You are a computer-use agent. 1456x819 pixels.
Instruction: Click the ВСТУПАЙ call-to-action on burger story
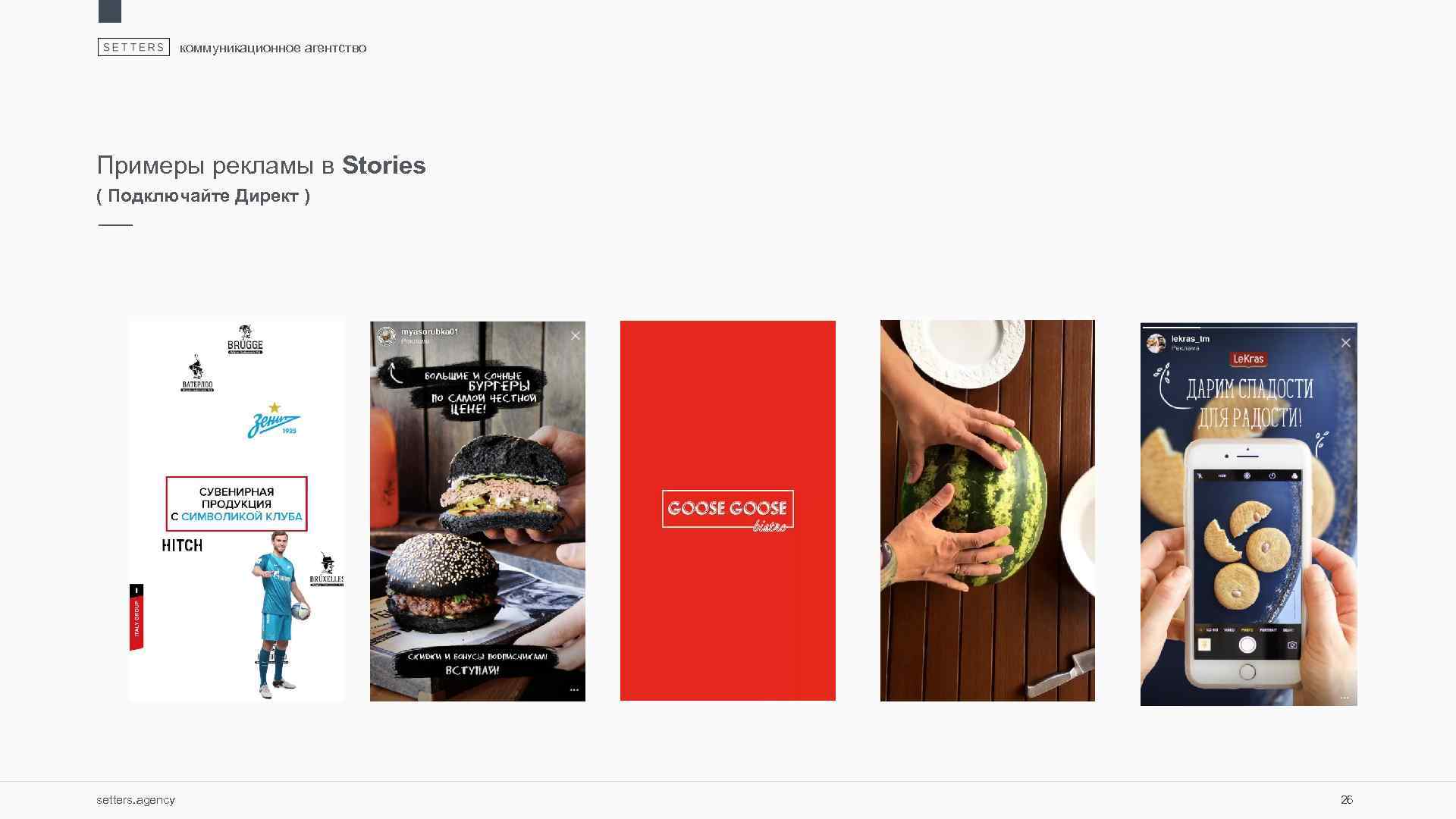tap(472, 670)
